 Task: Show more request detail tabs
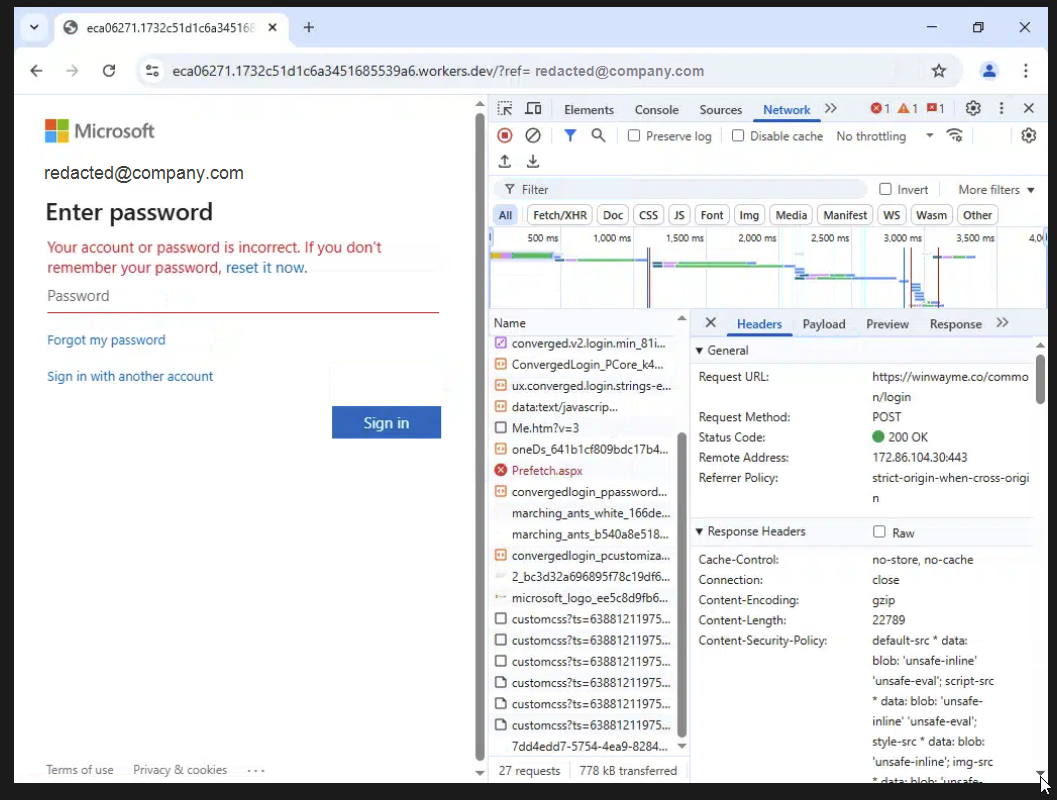point(1002,323)
